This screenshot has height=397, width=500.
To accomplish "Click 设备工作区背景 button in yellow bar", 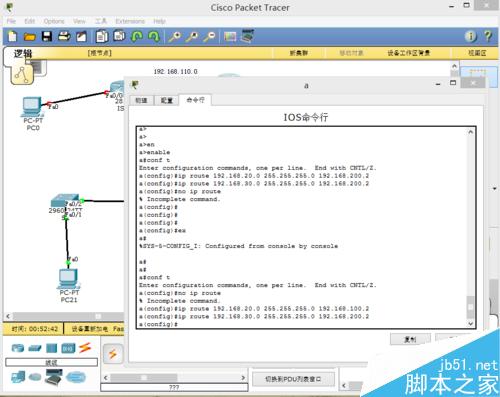I will (x=409, y=53).
